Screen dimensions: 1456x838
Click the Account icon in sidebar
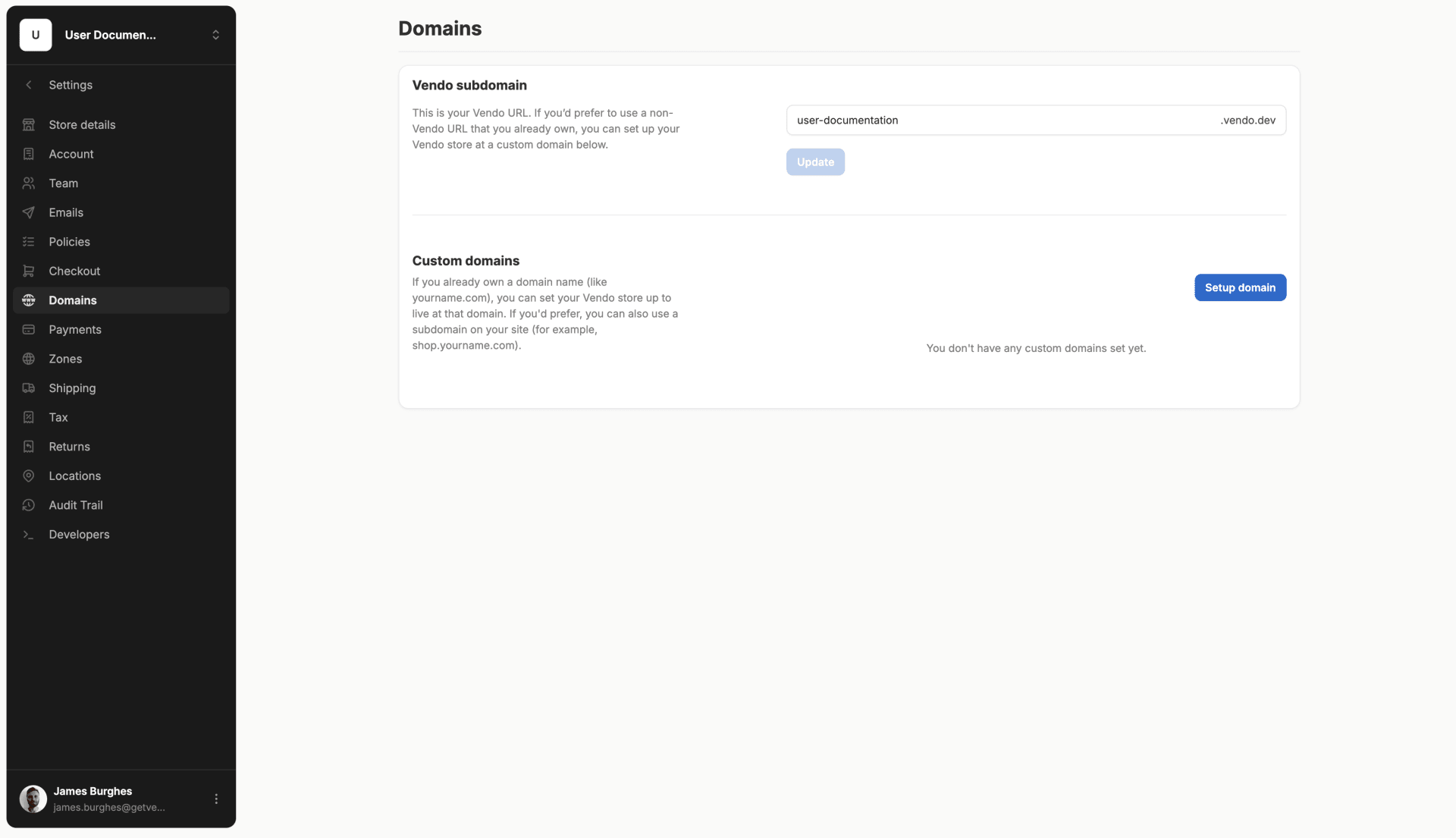[29, 154]
